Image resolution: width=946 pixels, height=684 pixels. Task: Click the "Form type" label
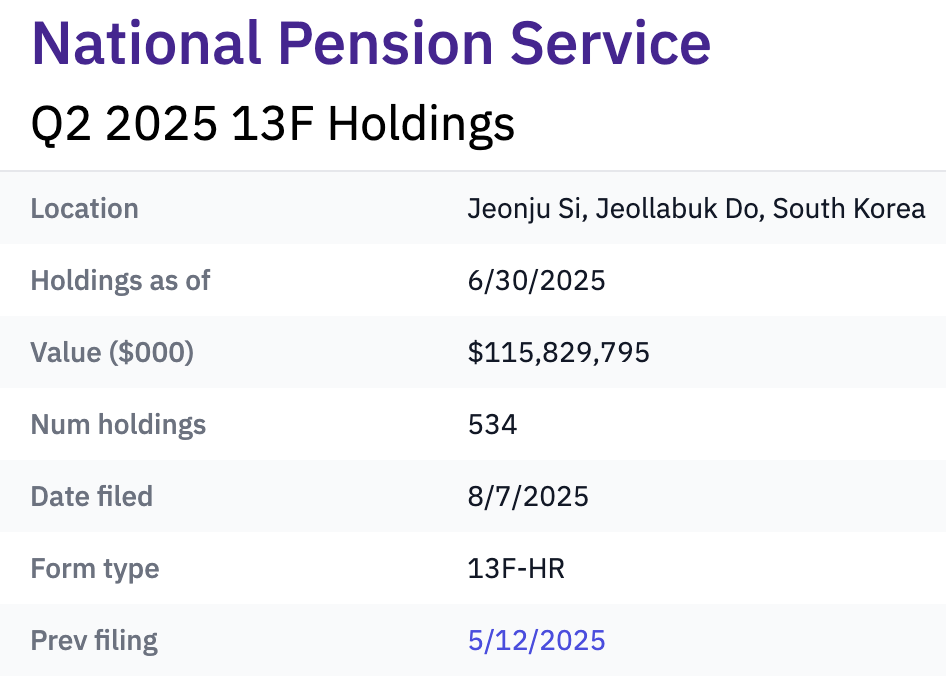pos(95,568)
